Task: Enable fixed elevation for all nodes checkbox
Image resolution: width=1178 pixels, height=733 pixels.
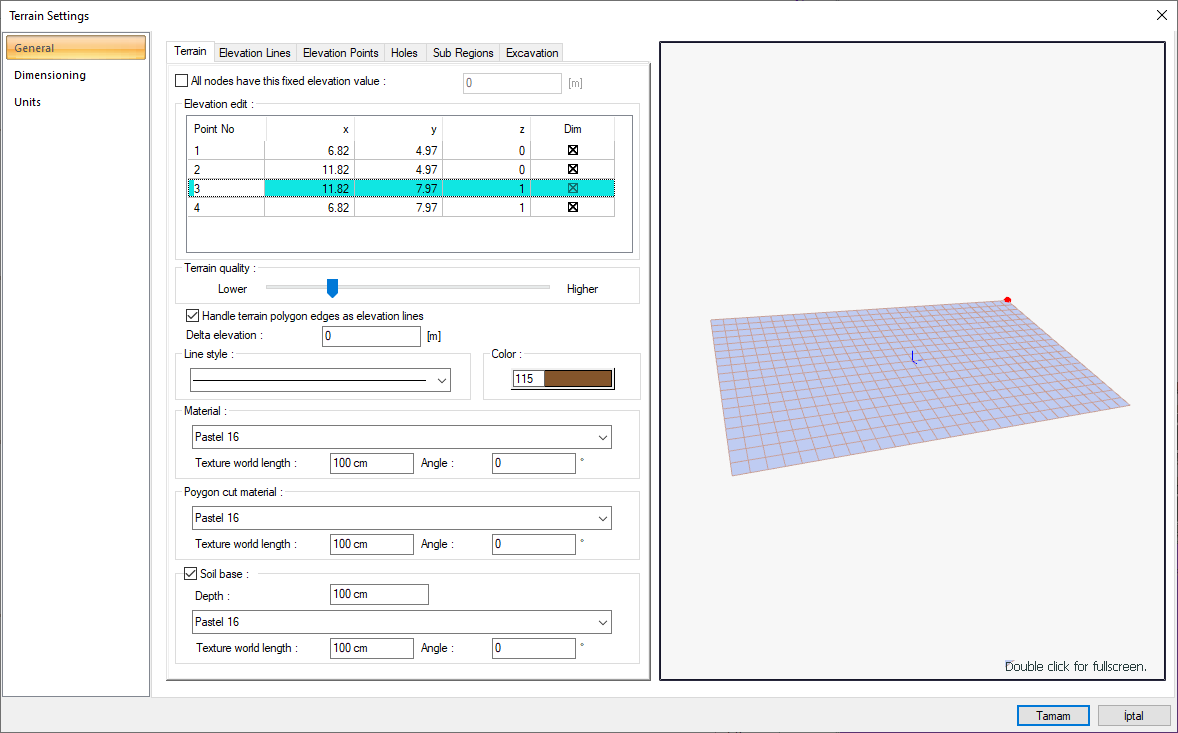Action: pos(182,81)
